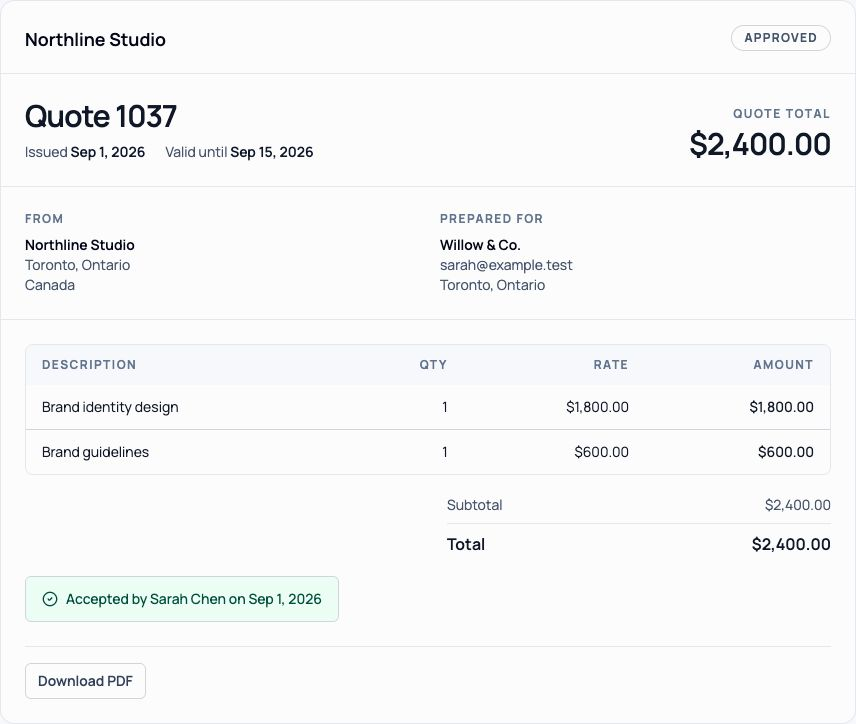
Task: Click the Accepted by Sarah Chen banner
Action: pos(182,599)
